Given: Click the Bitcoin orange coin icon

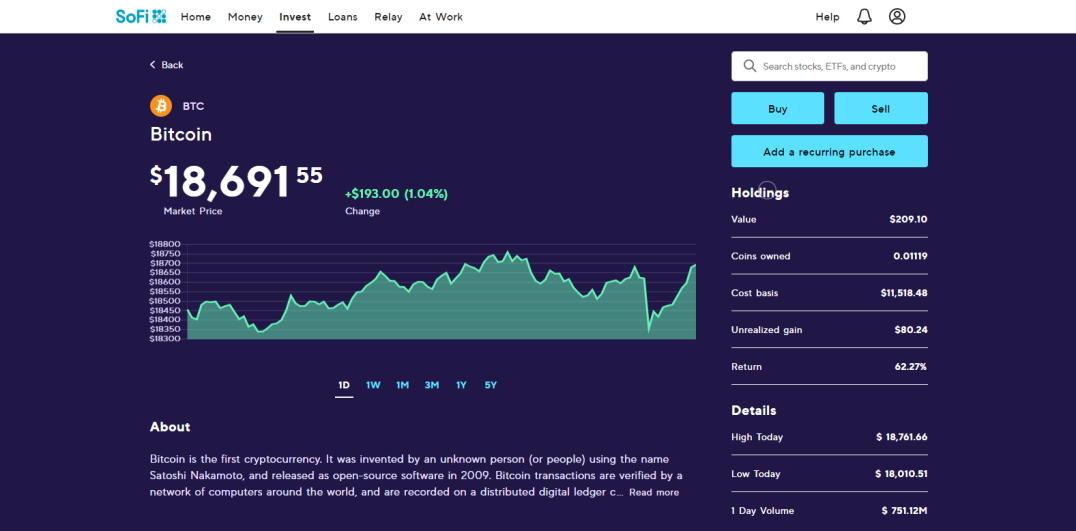Looking at the screenshot, I should coord(161,106).
